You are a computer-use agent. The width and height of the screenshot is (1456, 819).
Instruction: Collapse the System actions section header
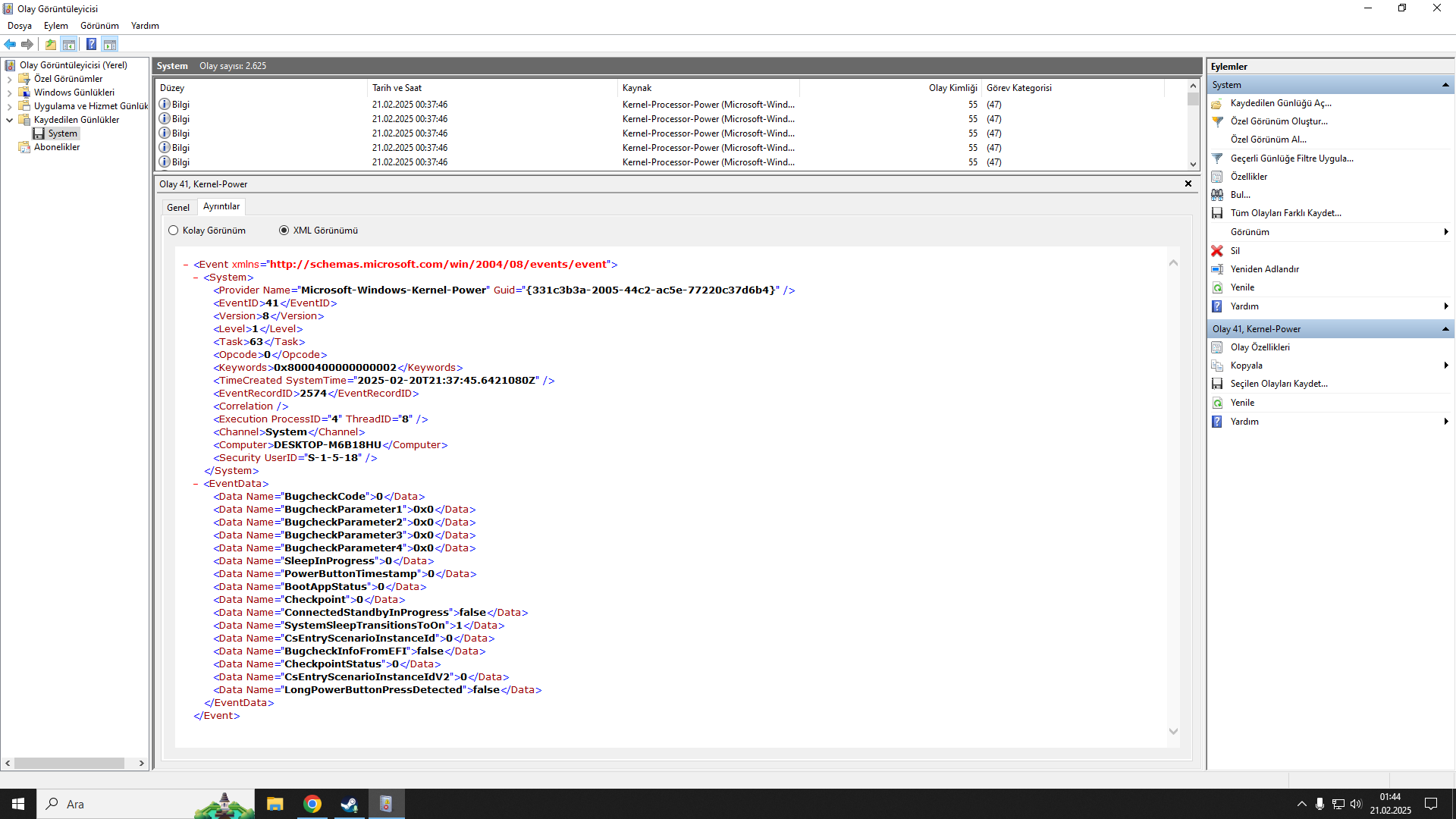coord(1445,85)
